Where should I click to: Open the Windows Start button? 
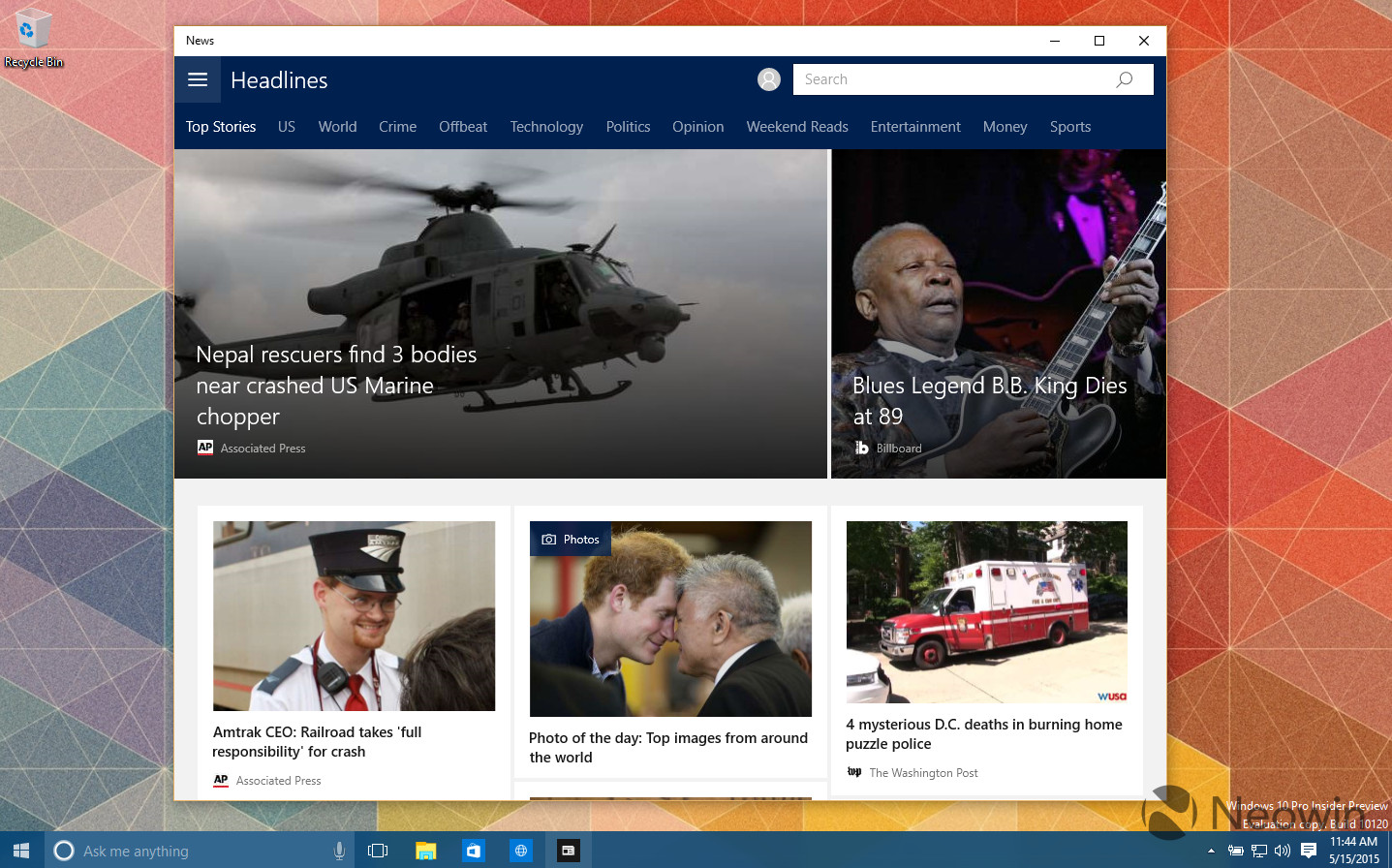21,851
